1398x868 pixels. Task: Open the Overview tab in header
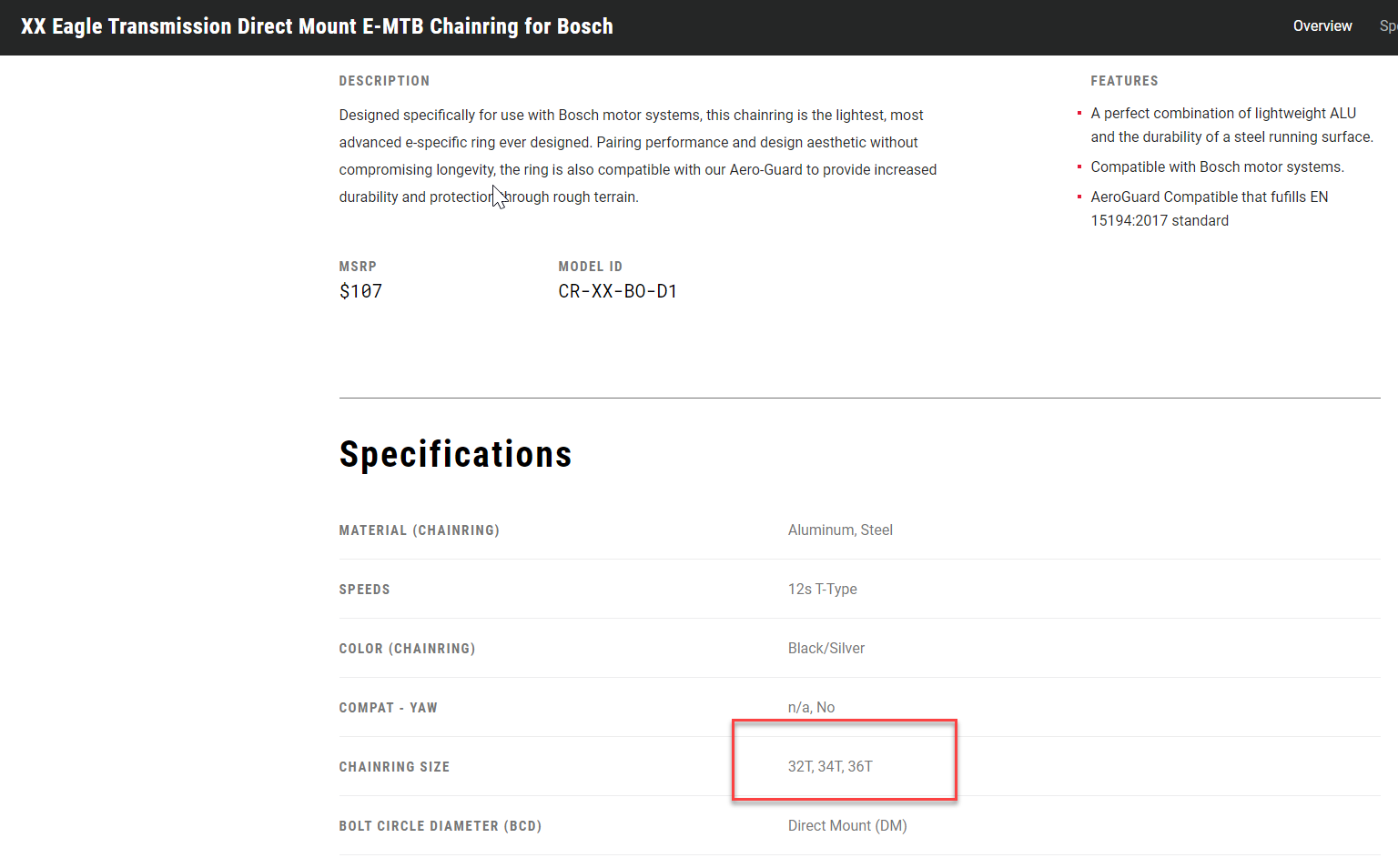[1322, 26]
